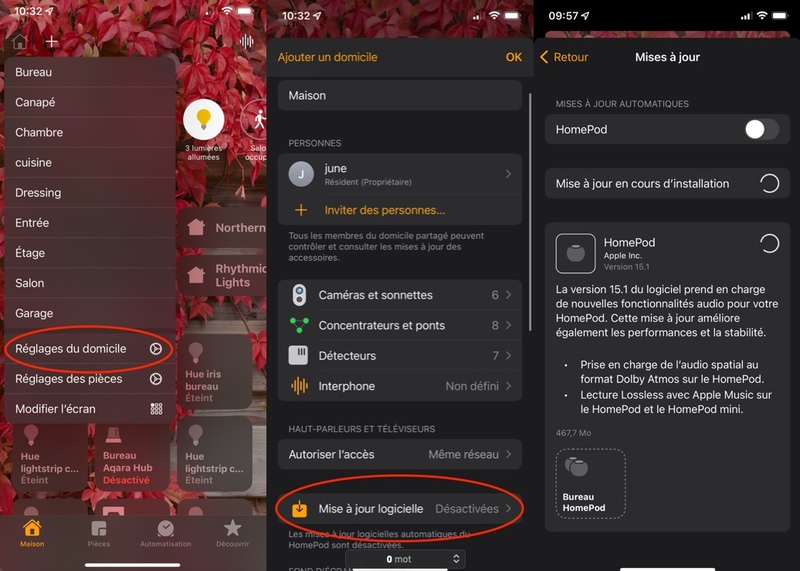The height and width of the screenshot is (571, 800).
Task: Open the Northern scene tile
Action: pos(222,228)
